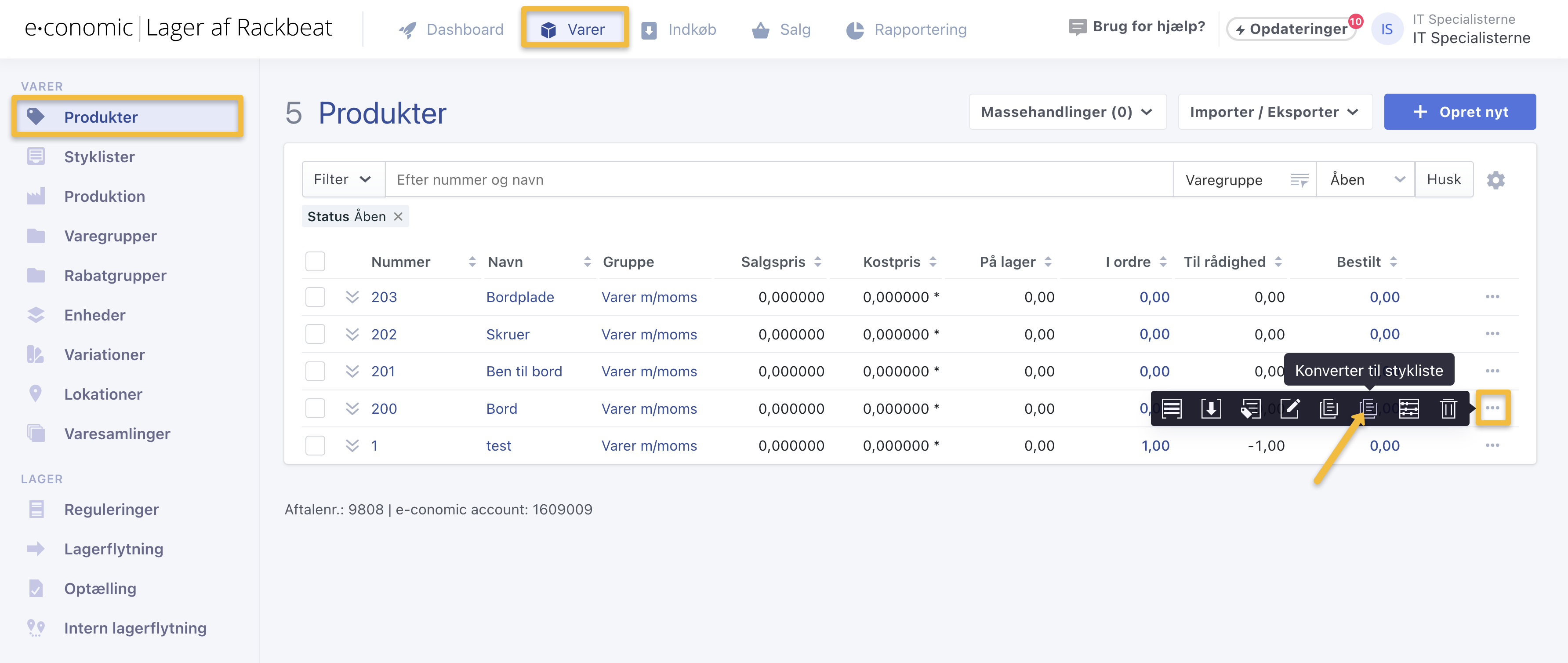Viewport: 1568px width, 663px height.
Task: Click the download arrow icon in row toolbar
Action: point(1211,408)
